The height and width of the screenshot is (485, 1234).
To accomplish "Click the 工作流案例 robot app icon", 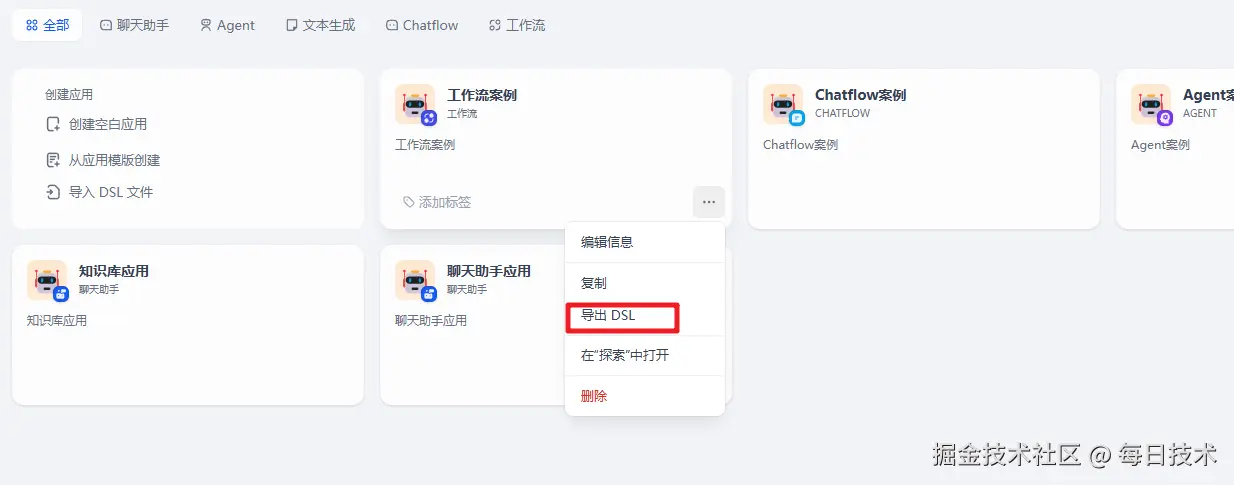I will click(414, 104).
